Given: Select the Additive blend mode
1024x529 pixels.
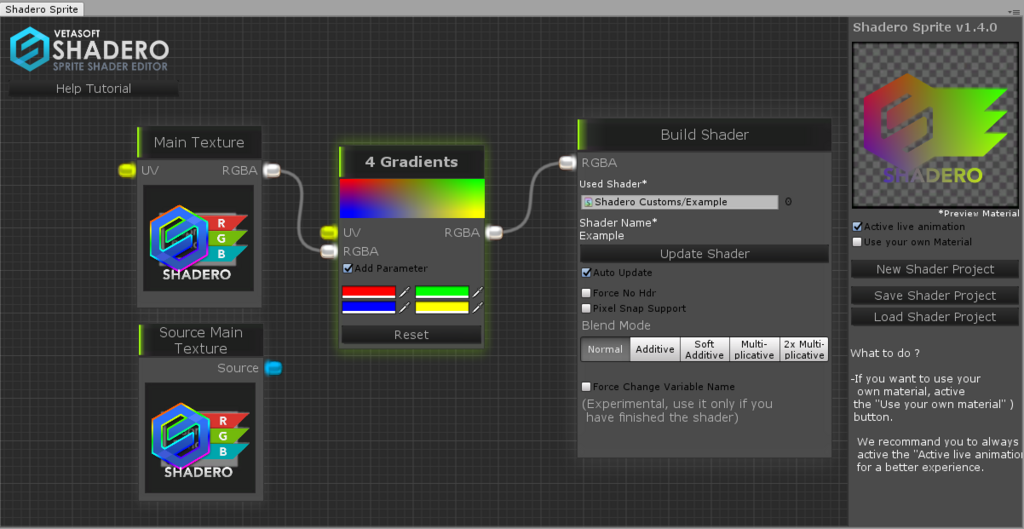Looking at the screenshot, I should click(x=655, y=349).
